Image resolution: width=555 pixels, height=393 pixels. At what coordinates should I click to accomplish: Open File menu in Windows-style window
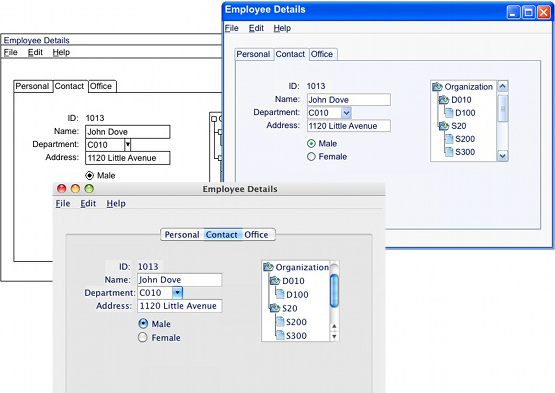[x=231, y=28]
